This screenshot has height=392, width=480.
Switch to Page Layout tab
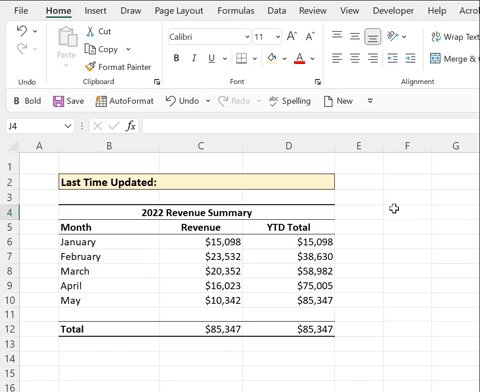point(179,11)
